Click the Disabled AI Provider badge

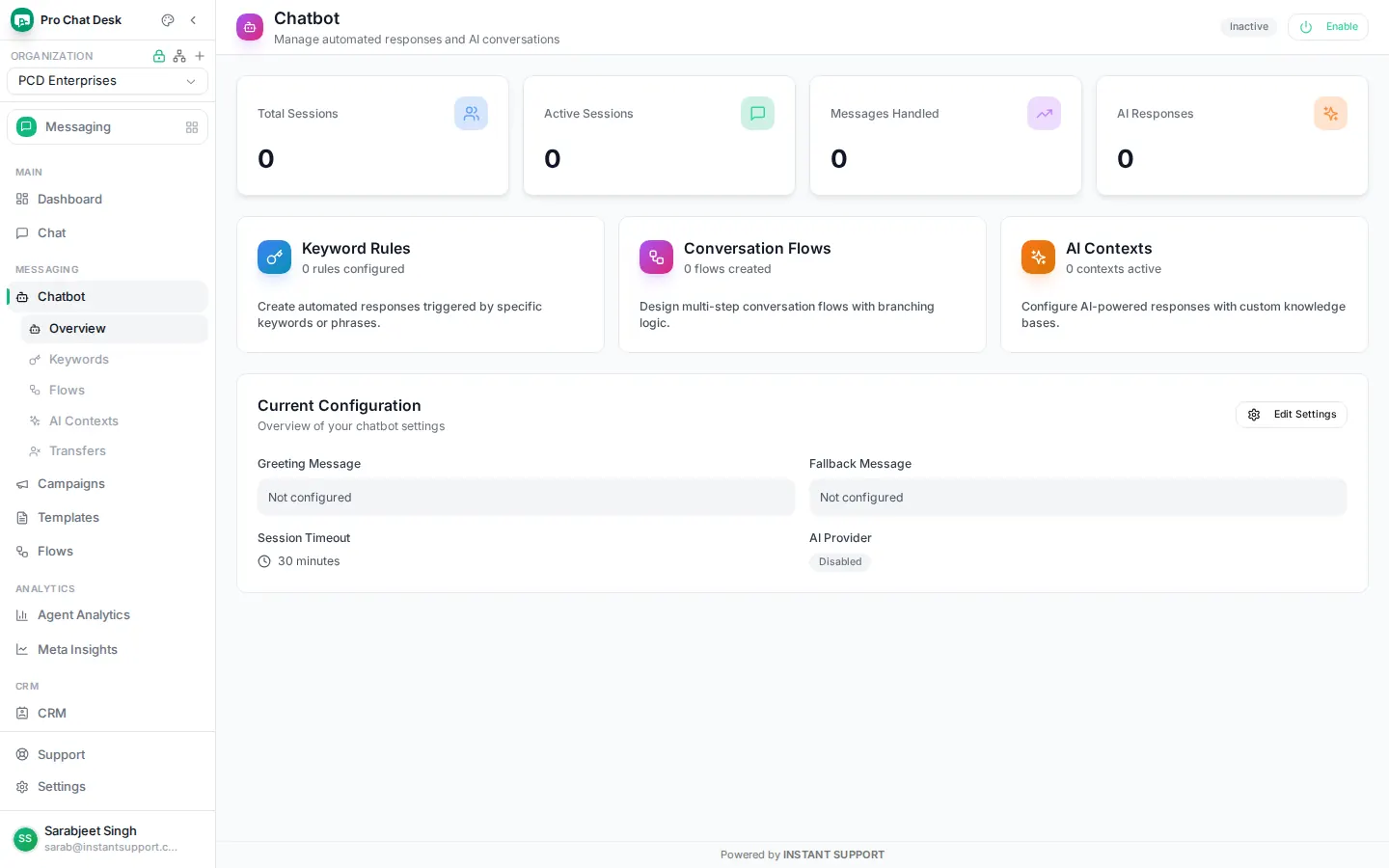coord(840,562)
